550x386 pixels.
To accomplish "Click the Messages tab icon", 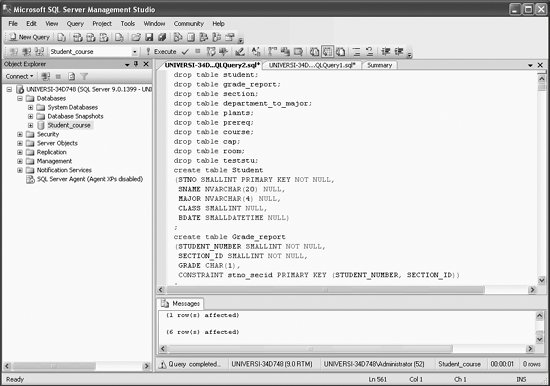I will pyautogui.click(x=165, y=304).
